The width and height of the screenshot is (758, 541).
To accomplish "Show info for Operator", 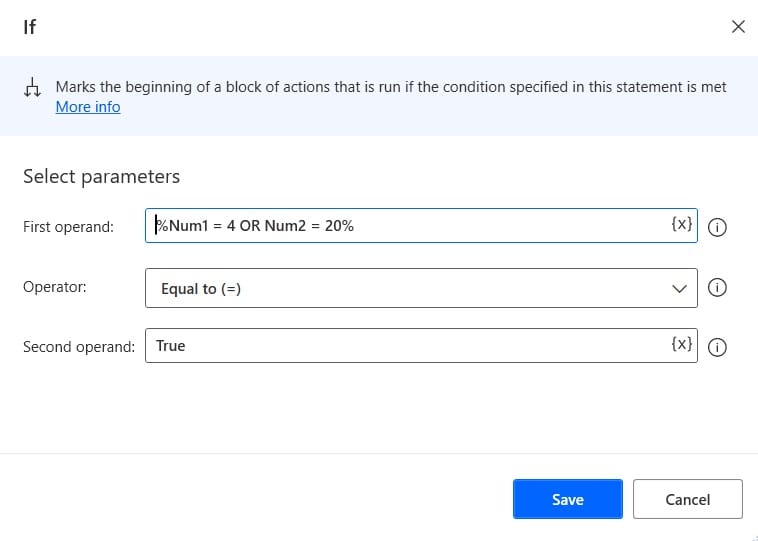I will coord(717,287).
